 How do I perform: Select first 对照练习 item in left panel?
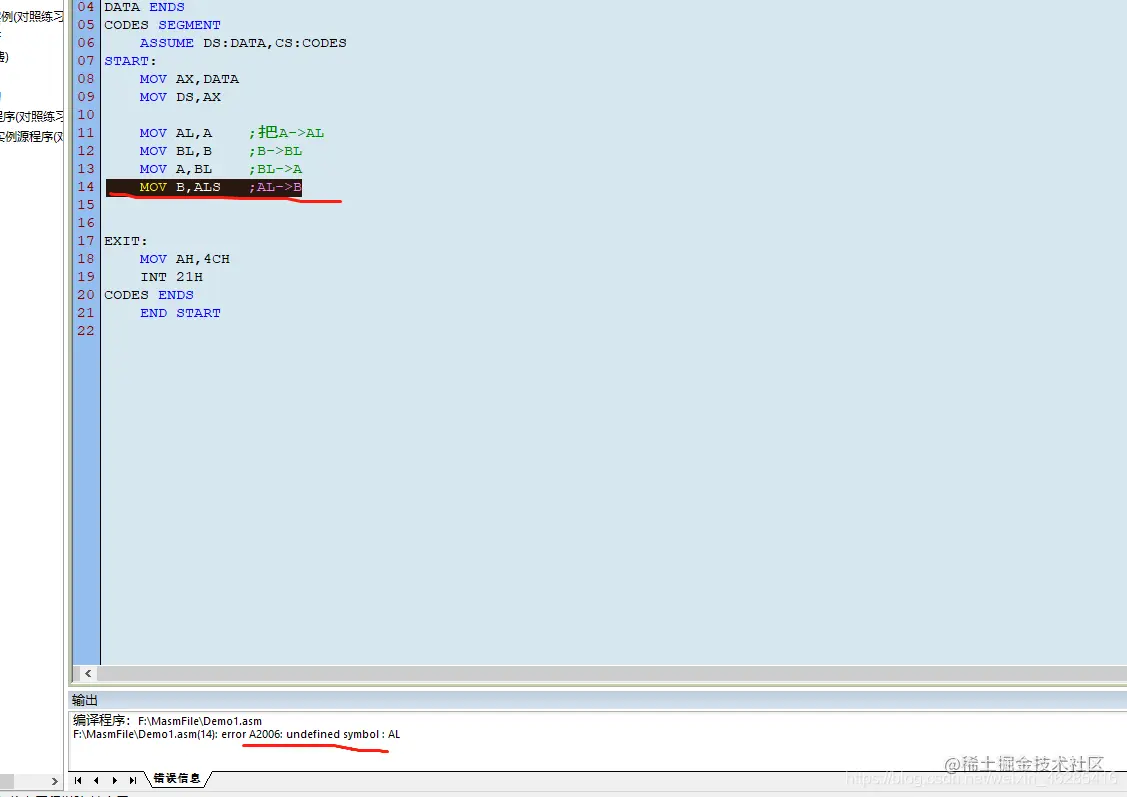click(32, 16)
